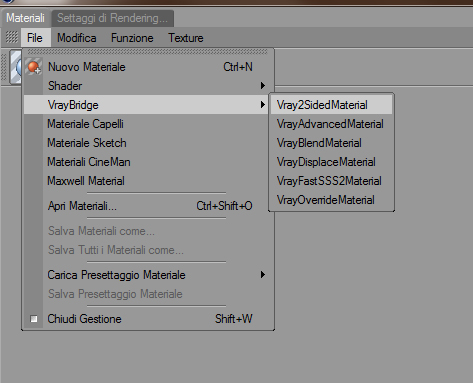Click the Nuovo Materiale sphere icon
473x383 pixels.
pyautogui.click(x=34, y=67)
